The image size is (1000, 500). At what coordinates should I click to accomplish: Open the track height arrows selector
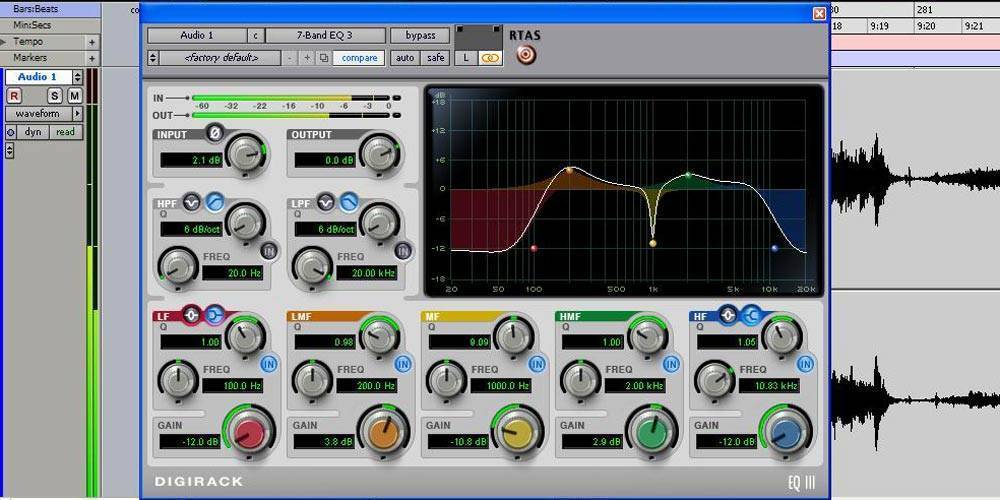(x=10, y=151)
